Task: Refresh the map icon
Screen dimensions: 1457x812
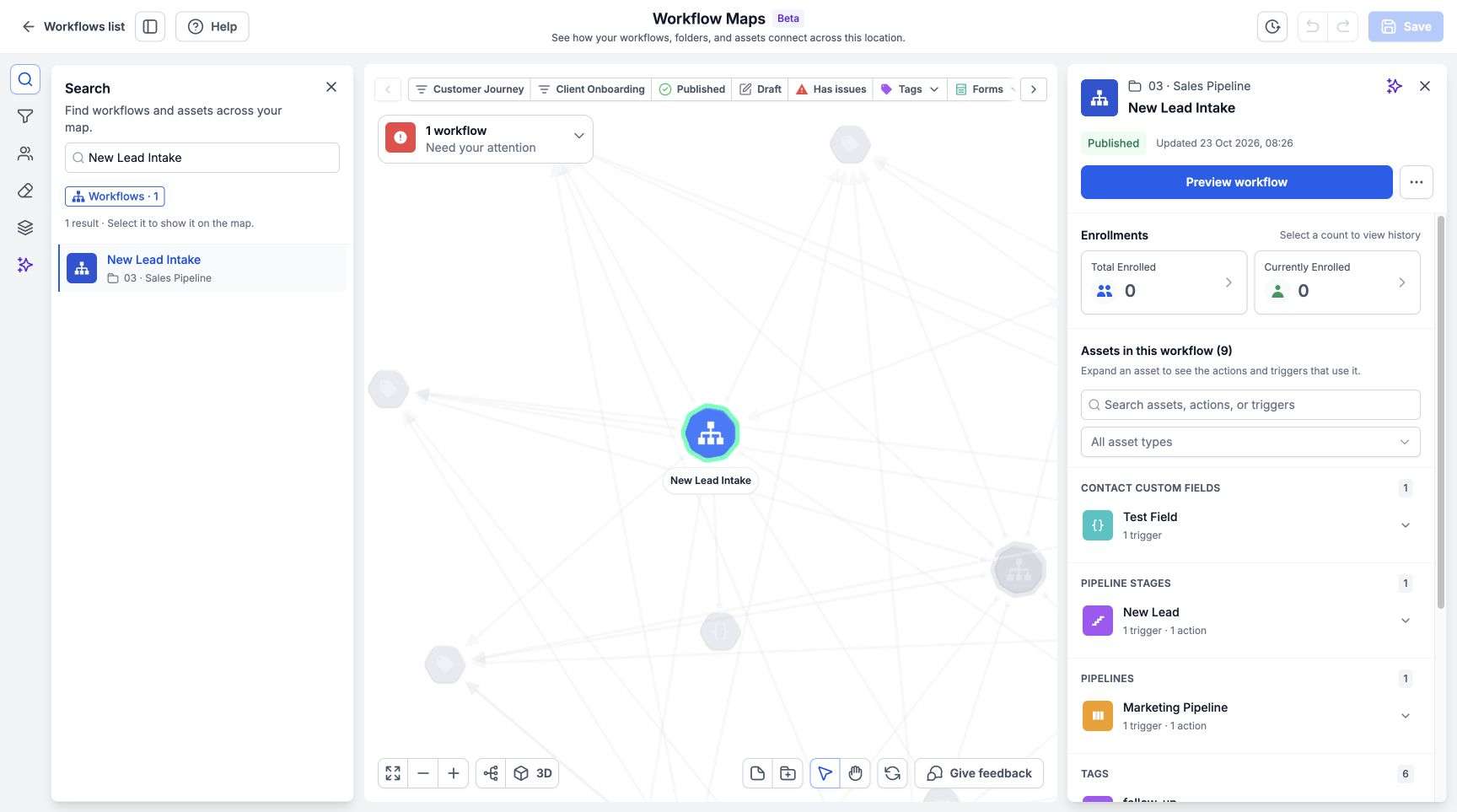Action: pyautogui.click(x=892, y=773)
